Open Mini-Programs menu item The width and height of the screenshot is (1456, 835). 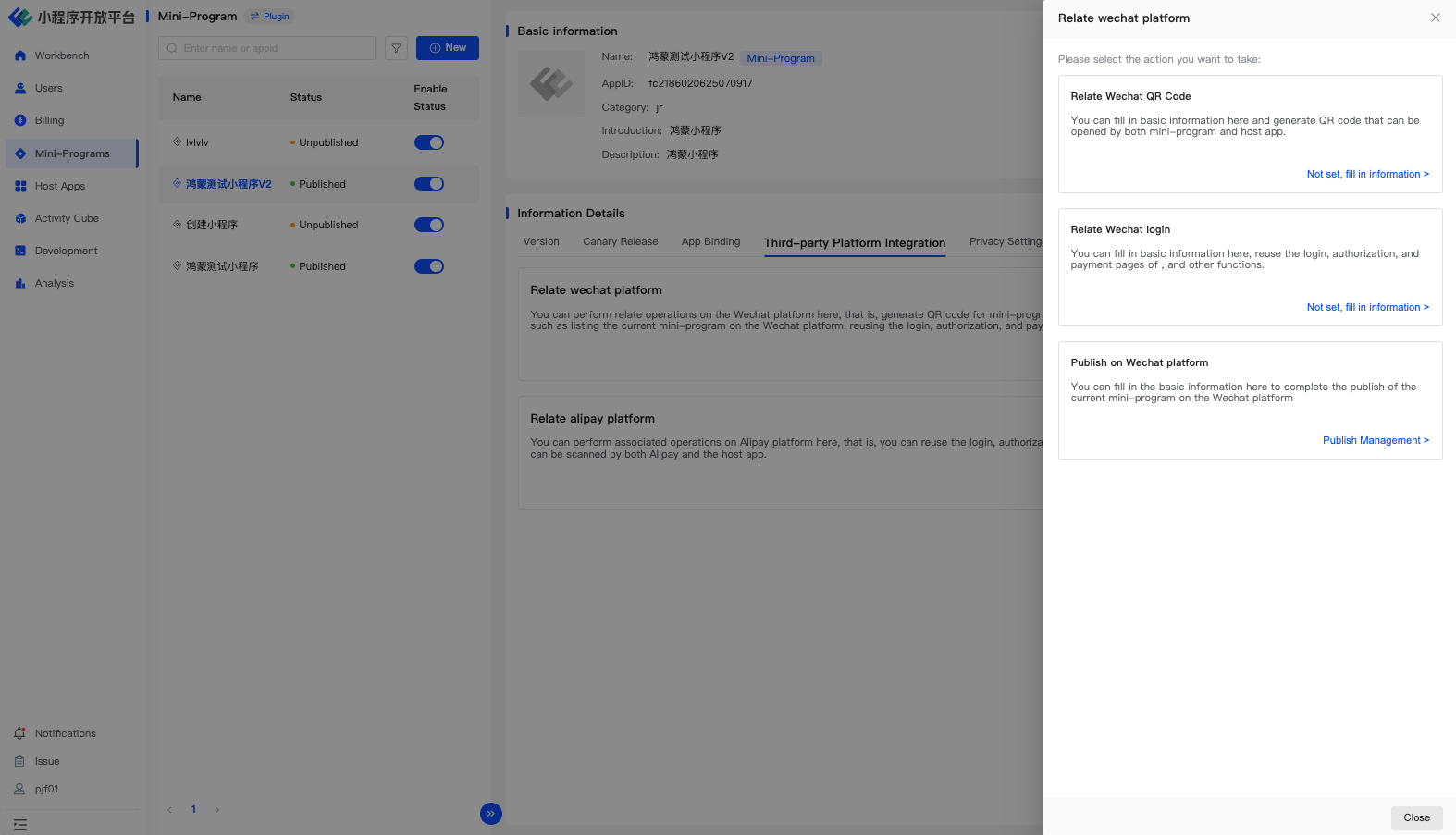pos(72,153)
